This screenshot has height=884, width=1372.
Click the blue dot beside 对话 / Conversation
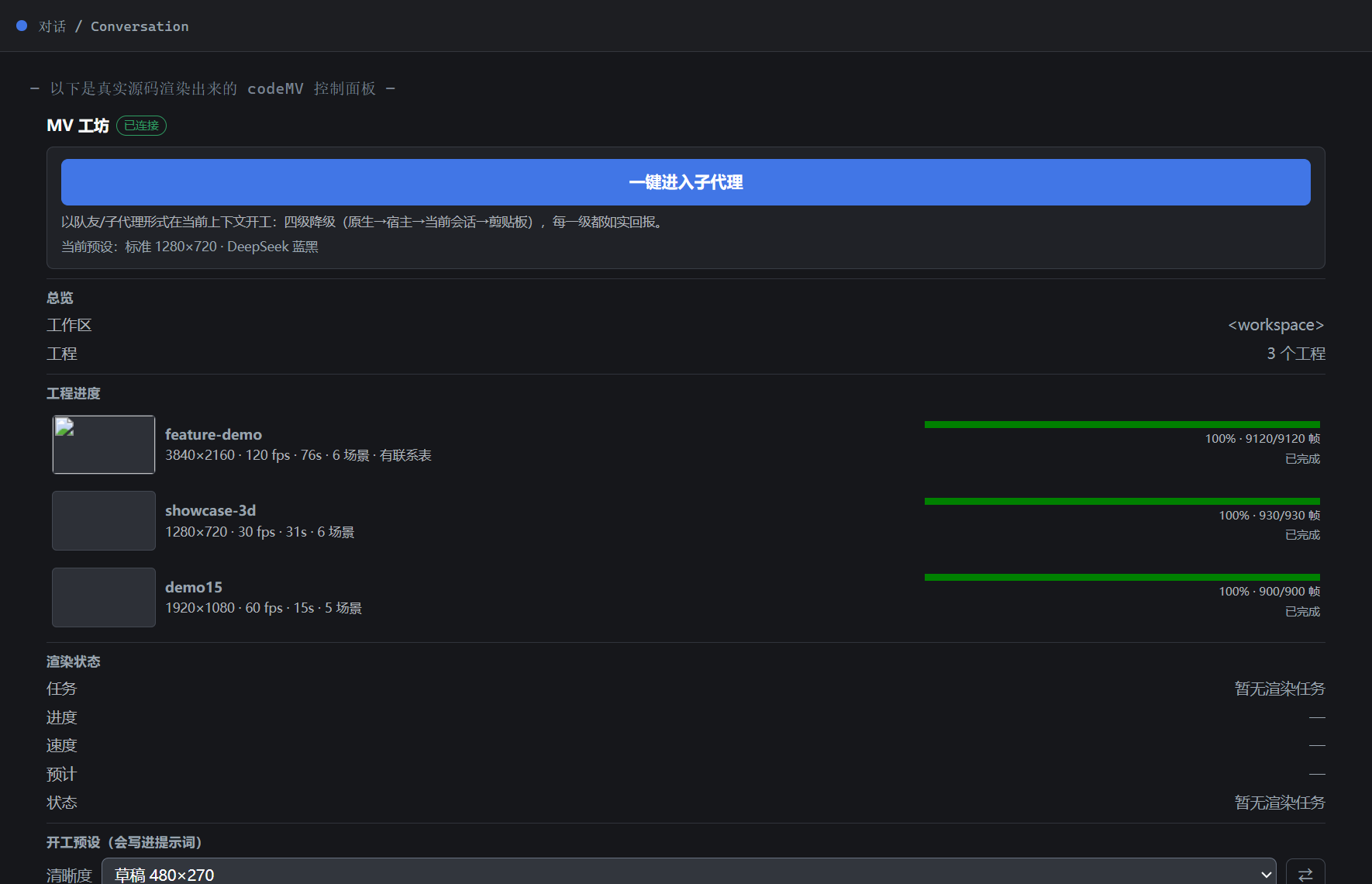(22, 26)
